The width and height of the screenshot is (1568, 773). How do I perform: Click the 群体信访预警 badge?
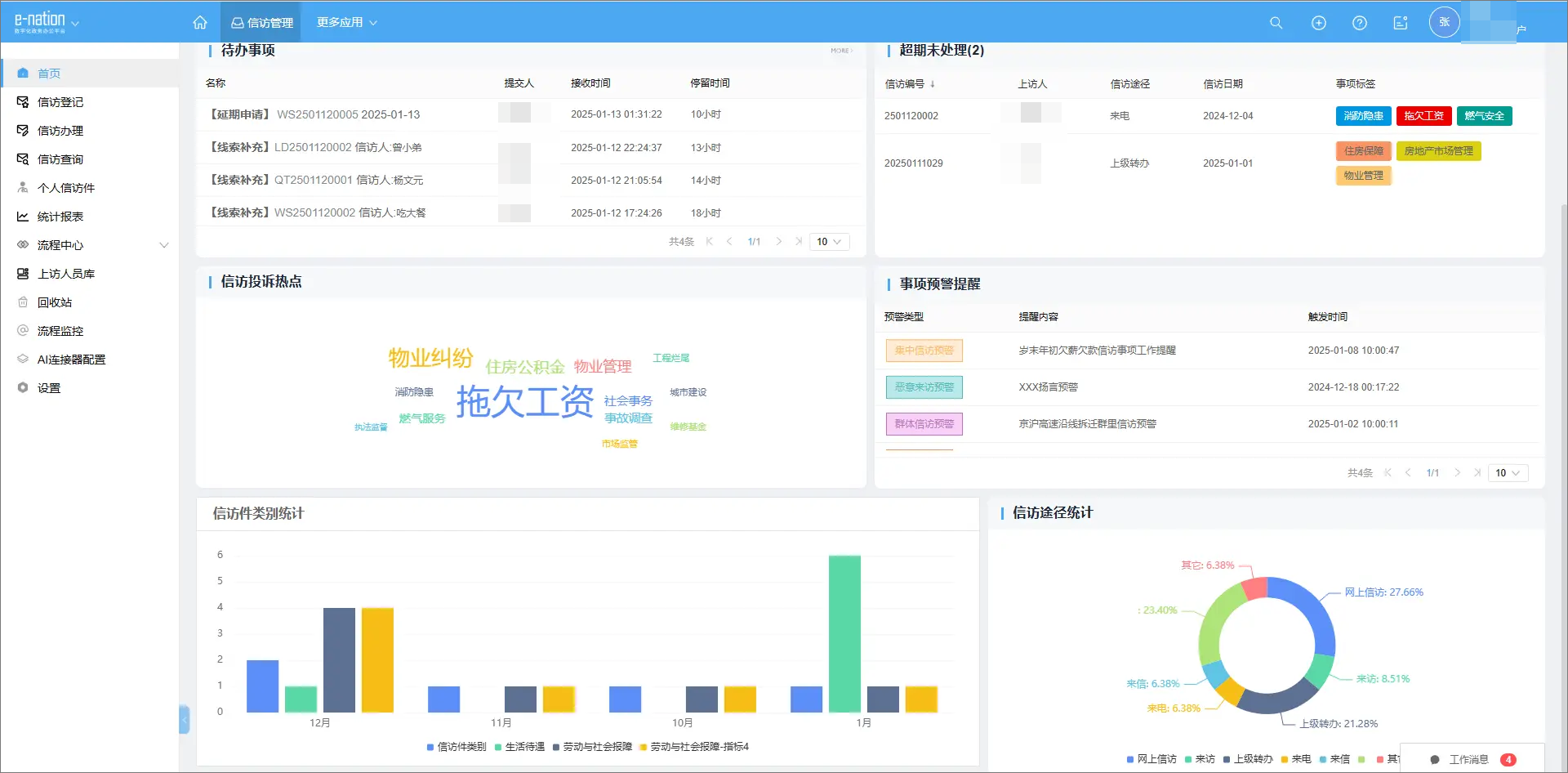coord(924,424)
